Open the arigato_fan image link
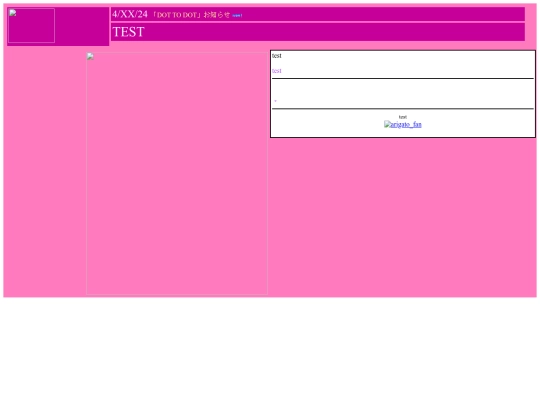540x405 pixels. tap(403, 124)
